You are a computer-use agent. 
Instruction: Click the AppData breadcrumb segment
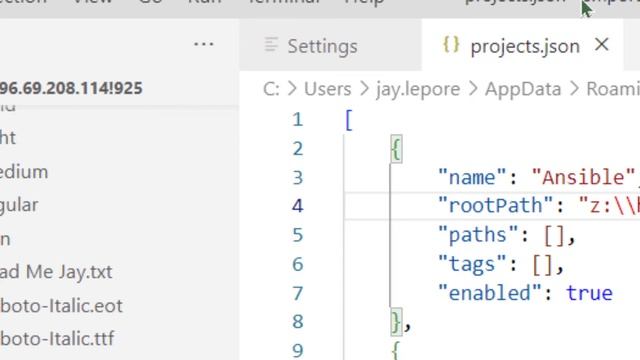point(523,89)
